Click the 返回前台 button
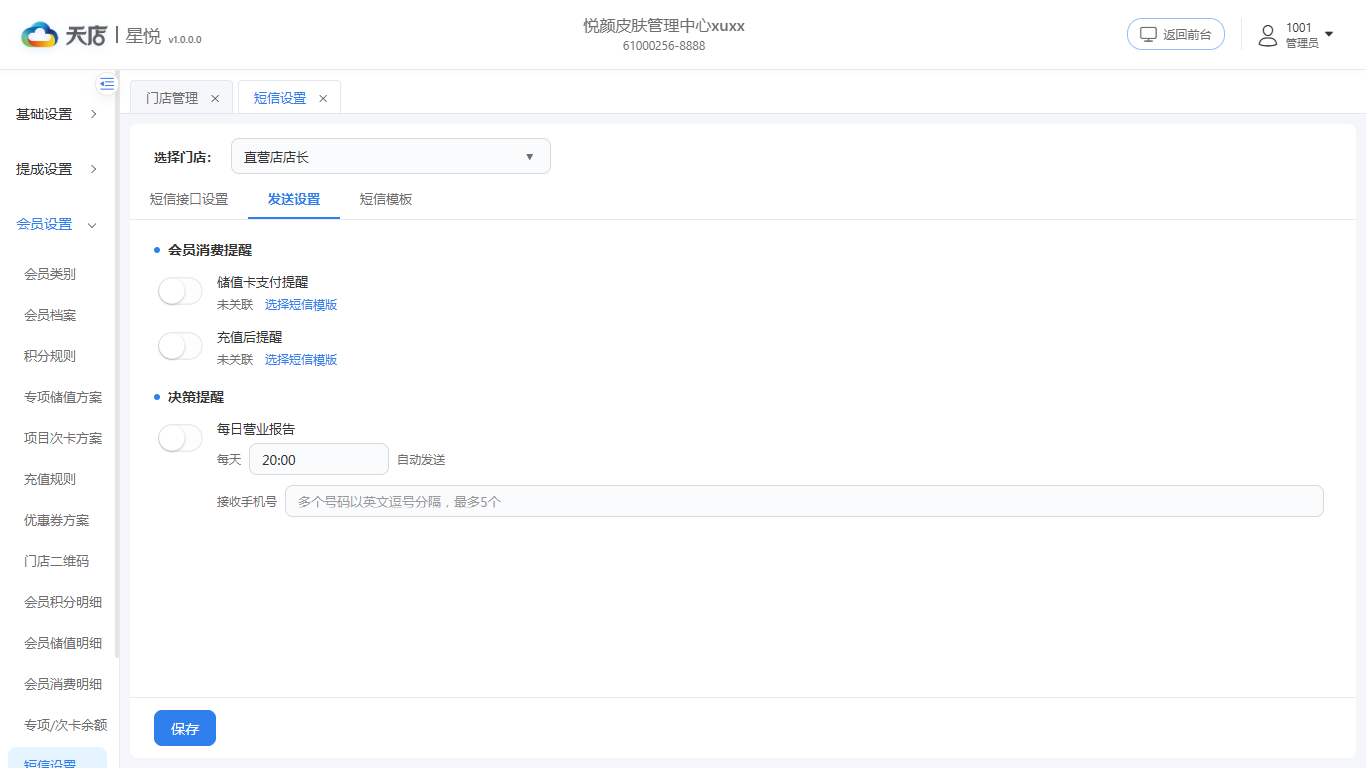Viewport: 1366px width, 768px height. coord(1176,34)
